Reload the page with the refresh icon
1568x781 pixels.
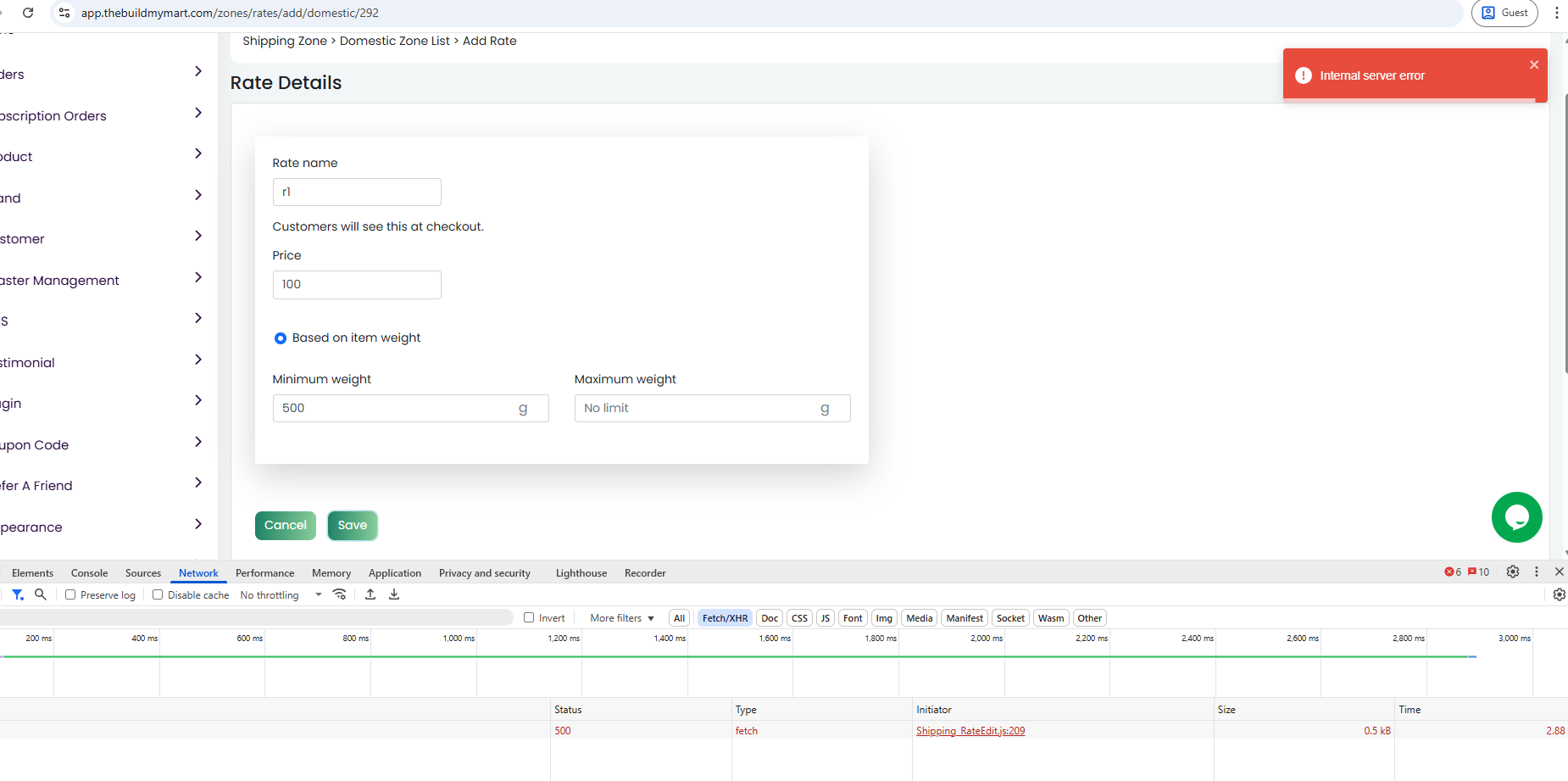point(28,13)
